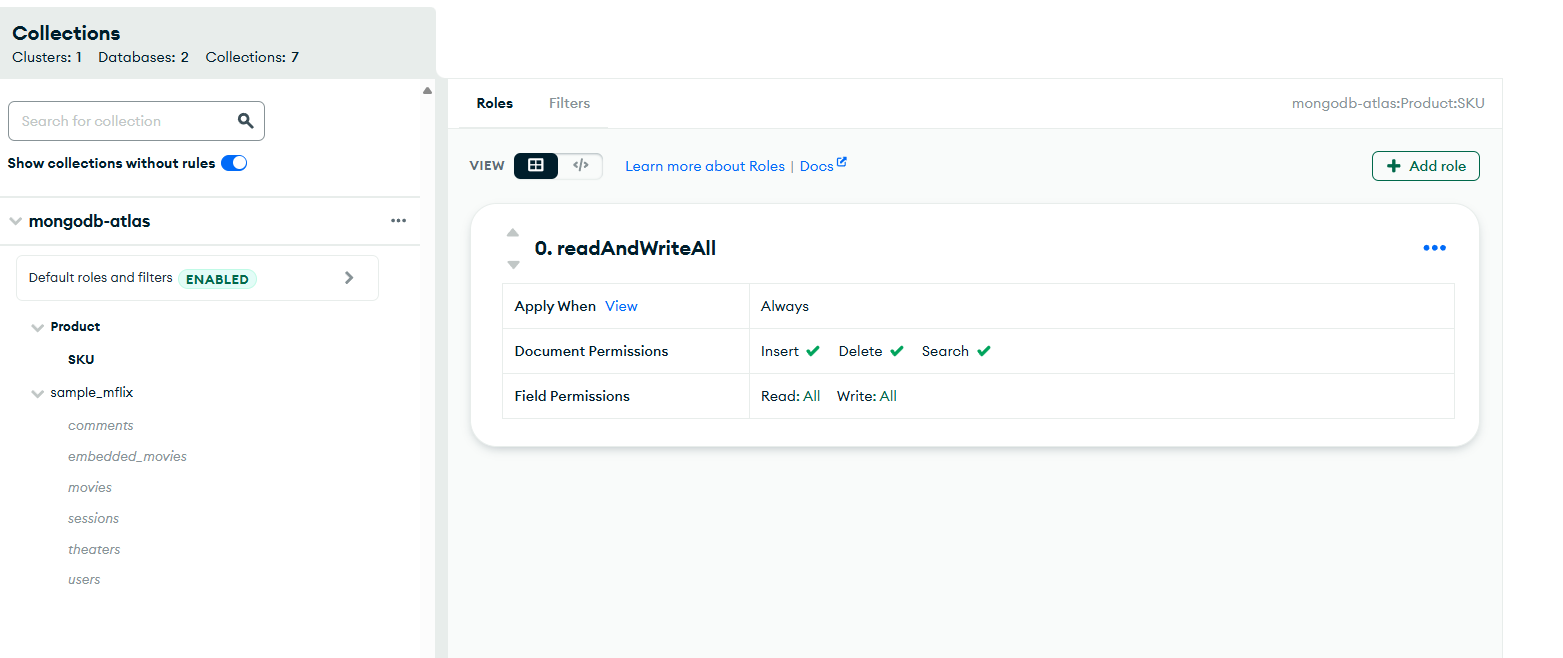1563x658 pixels.
Task: Move readAndWriteAll role down with arrow
Action: (513, 265)
